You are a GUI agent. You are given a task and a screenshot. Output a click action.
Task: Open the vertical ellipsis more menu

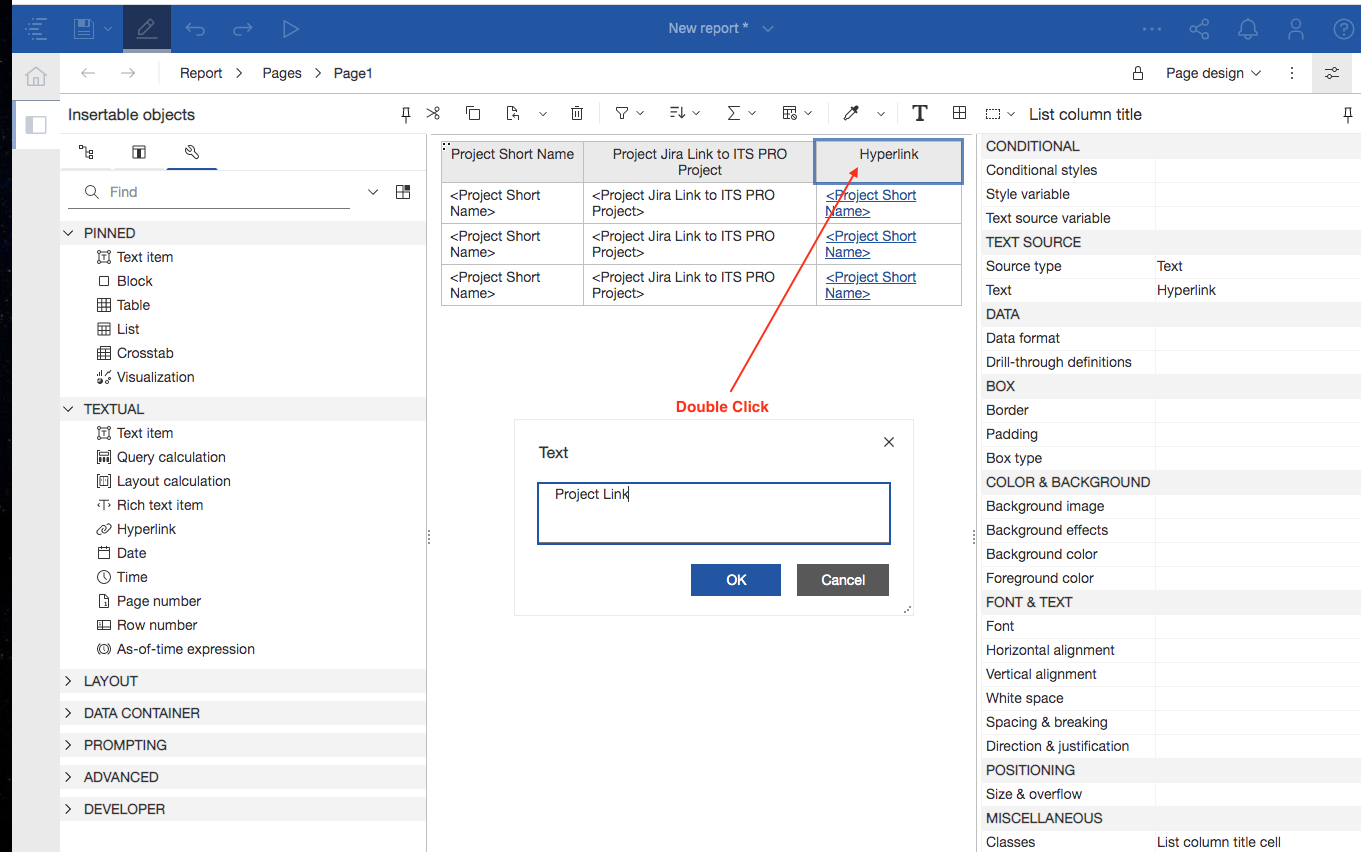pyautogui.click(x=1292, y=73)
